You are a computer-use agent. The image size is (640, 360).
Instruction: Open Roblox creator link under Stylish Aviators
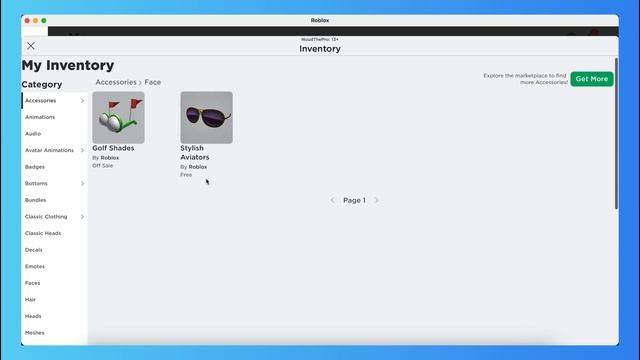coord(198,167)
